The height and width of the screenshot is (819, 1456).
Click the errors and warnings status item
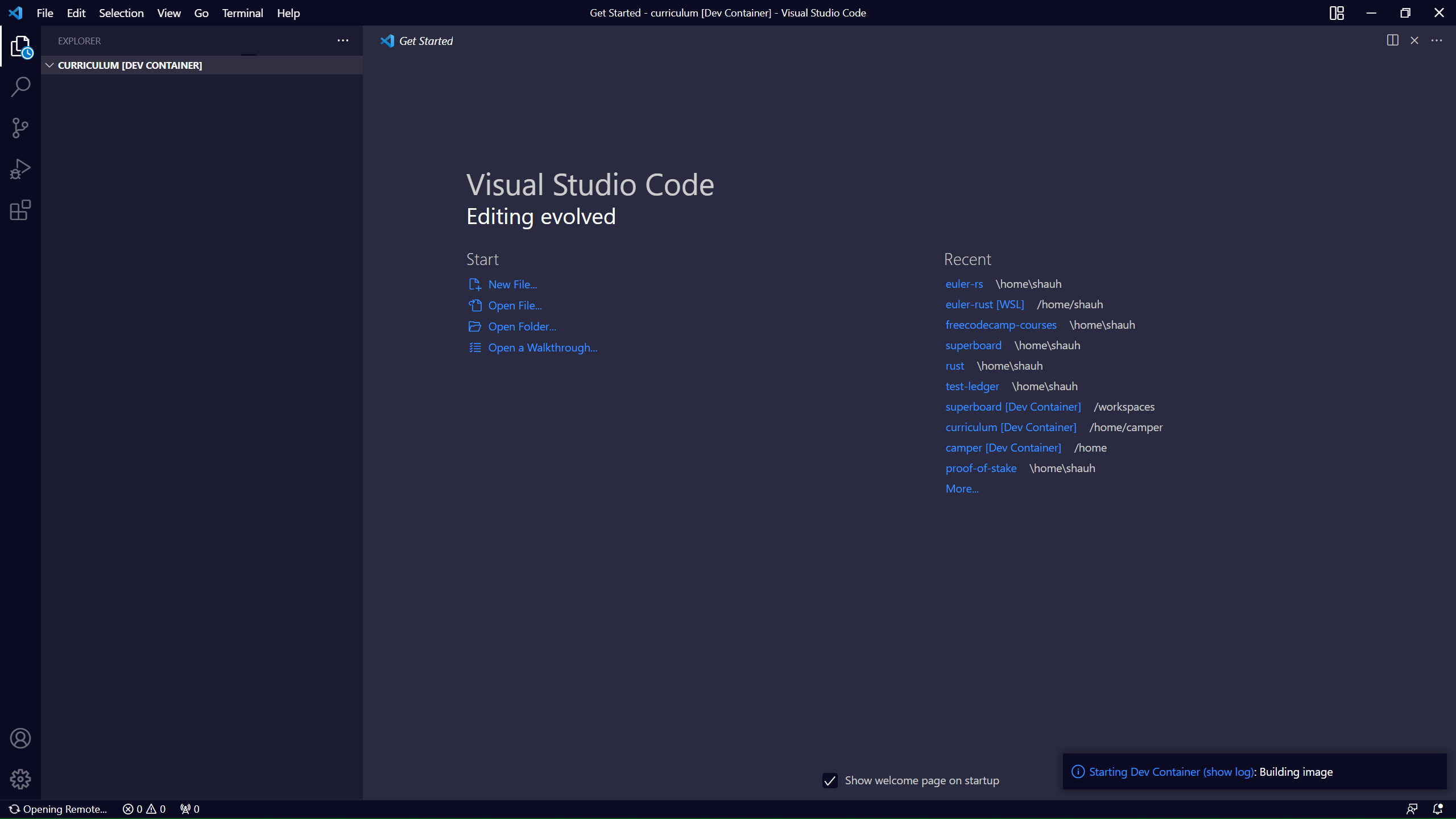point(144,809)
